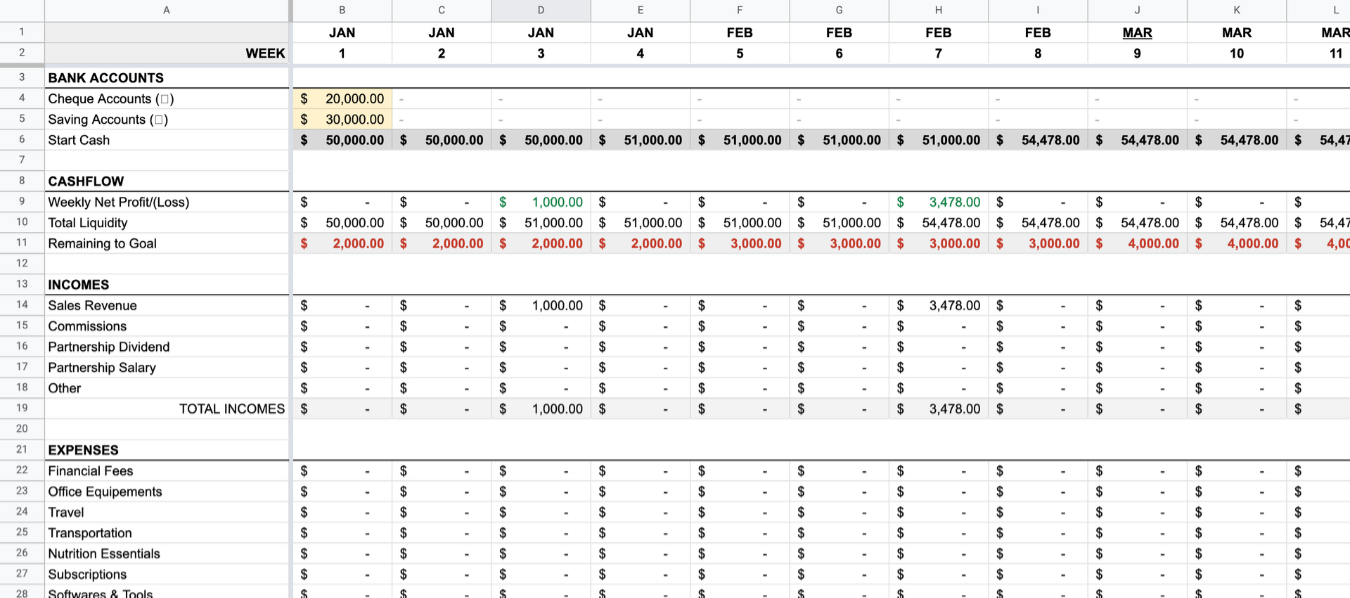This screenshot has width=1350, height=598.
Task: Select the green 1,000.00 Weekly Net Profit cell
Action: [541, 202]
